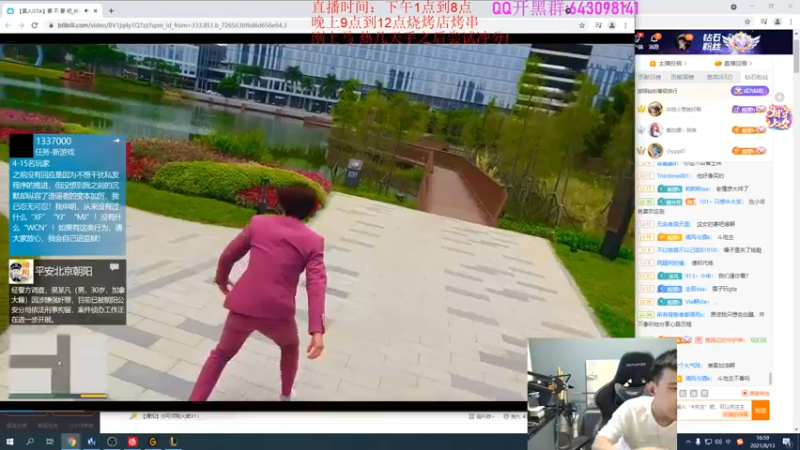
Task: Click the minimap in the video
Action: point(57,364)
